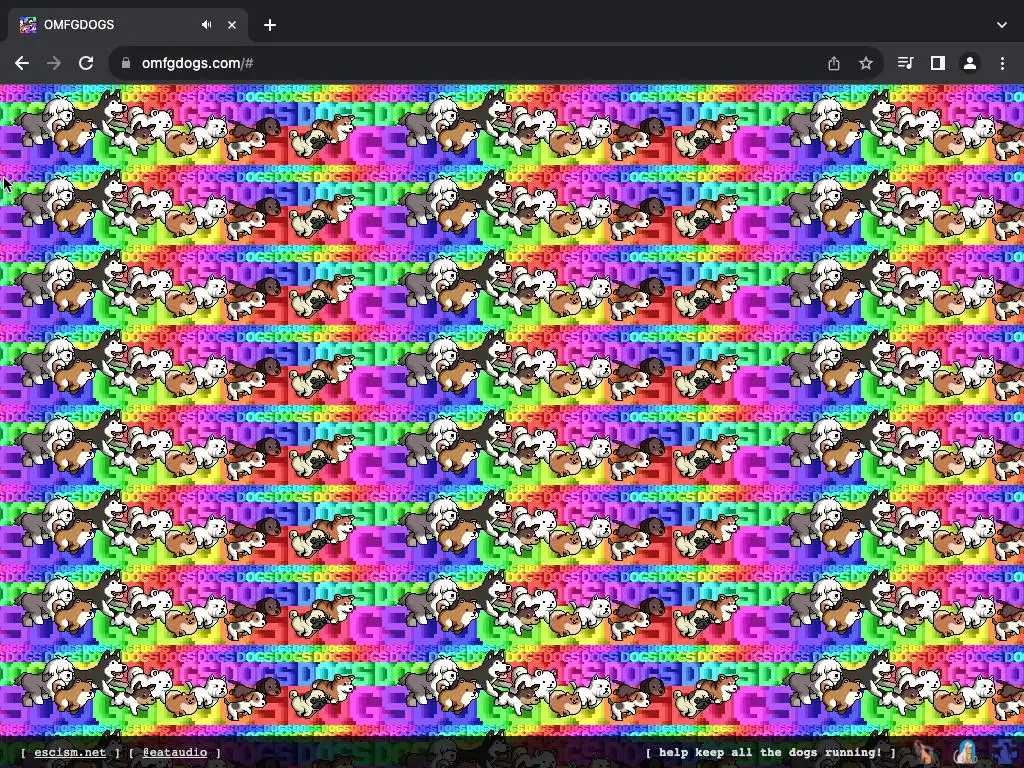Select the OMFGDOGS tab
1024x768 pixels.
tap(128, 25)
